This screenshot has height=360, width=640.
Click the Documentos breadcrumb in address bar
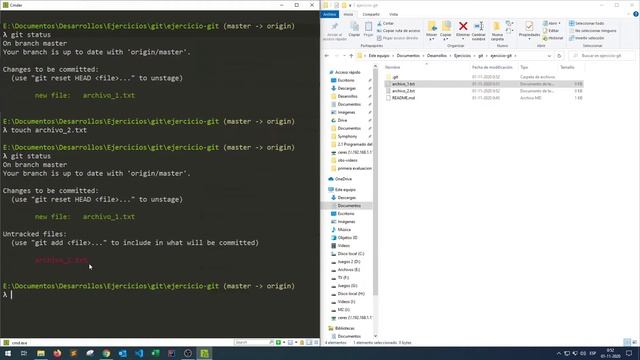coord(408,56)
